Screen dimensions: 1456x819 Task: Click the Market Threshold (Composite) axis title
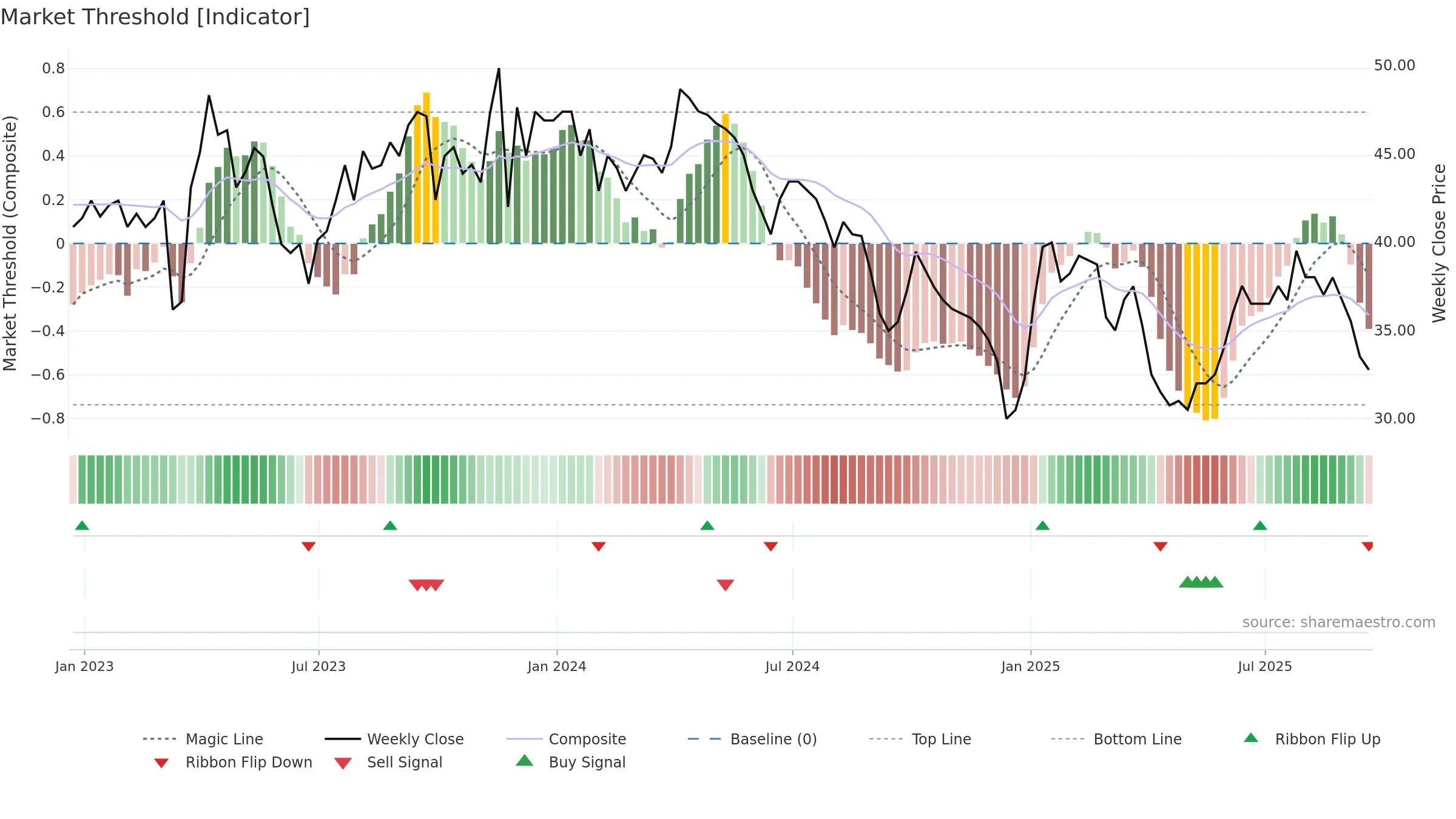click(10, 243)
